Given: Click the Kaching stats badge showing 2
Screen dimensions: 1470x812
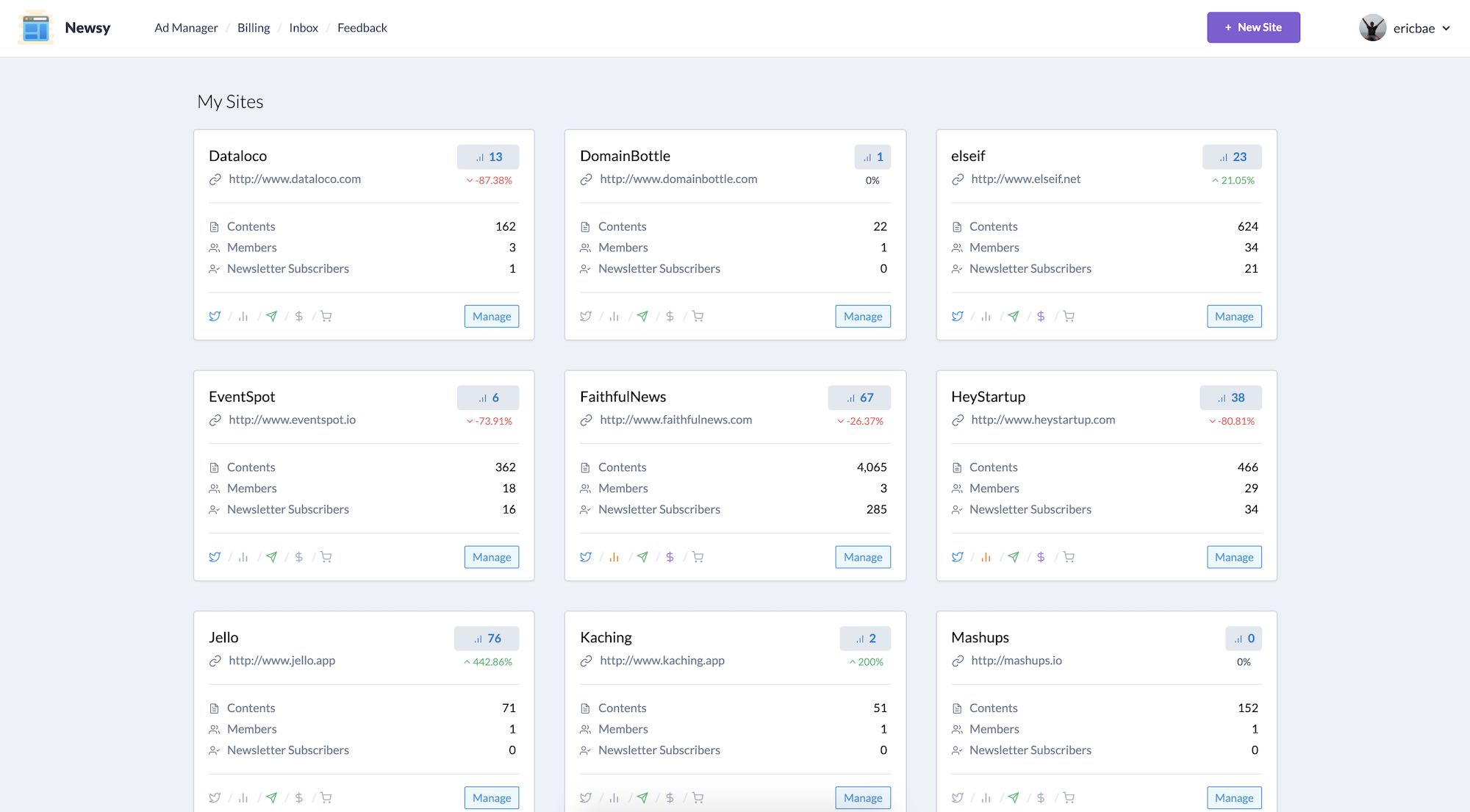Looking at the screenshot, I should click(x=865, y=639).
